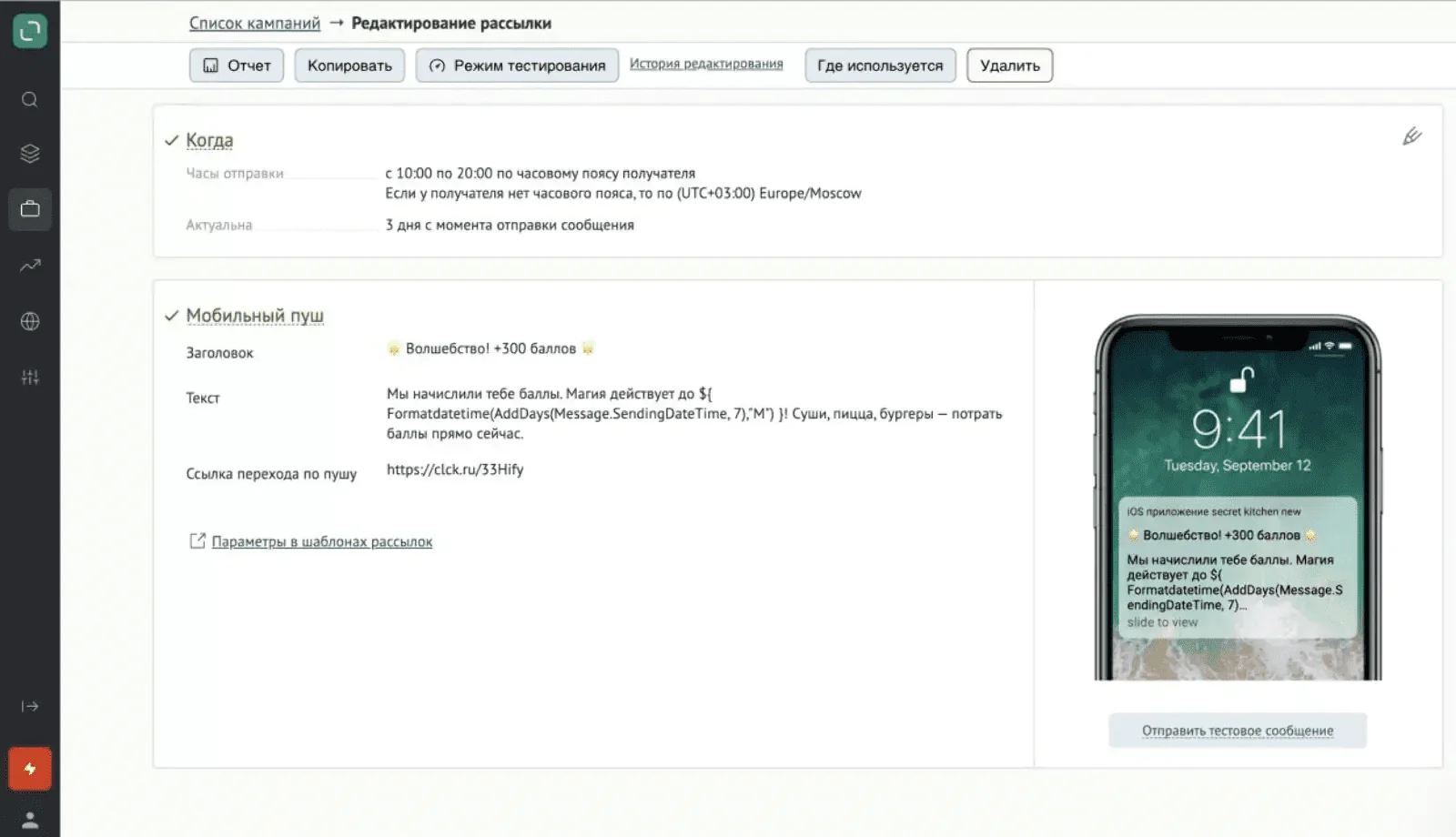Click the logout arrow icon in sidebar
Viewport: 1456px width, 837px height.
point(30,706)
